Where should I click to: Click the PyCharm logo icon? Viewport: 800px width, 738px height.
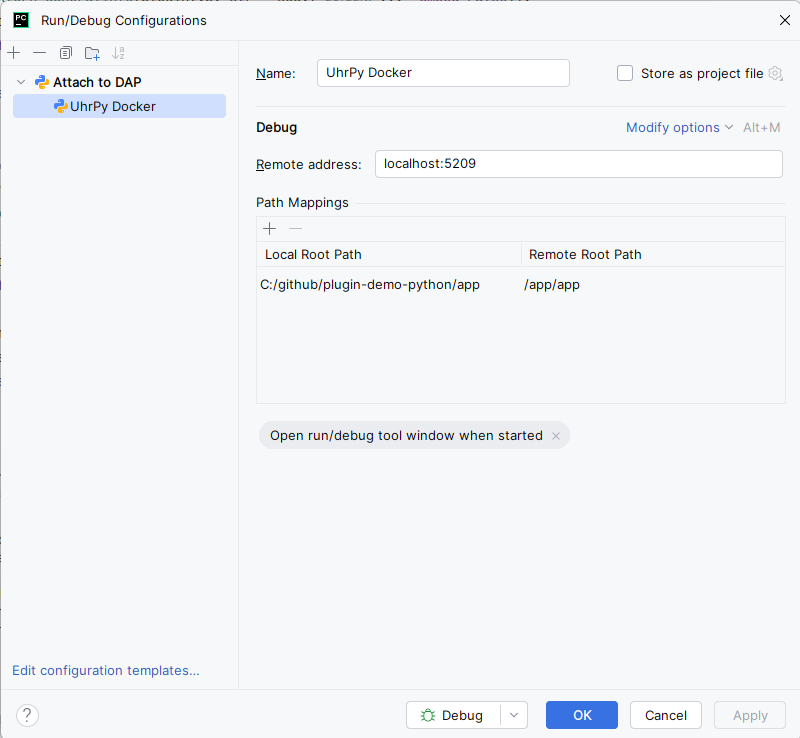pos(21,20)
